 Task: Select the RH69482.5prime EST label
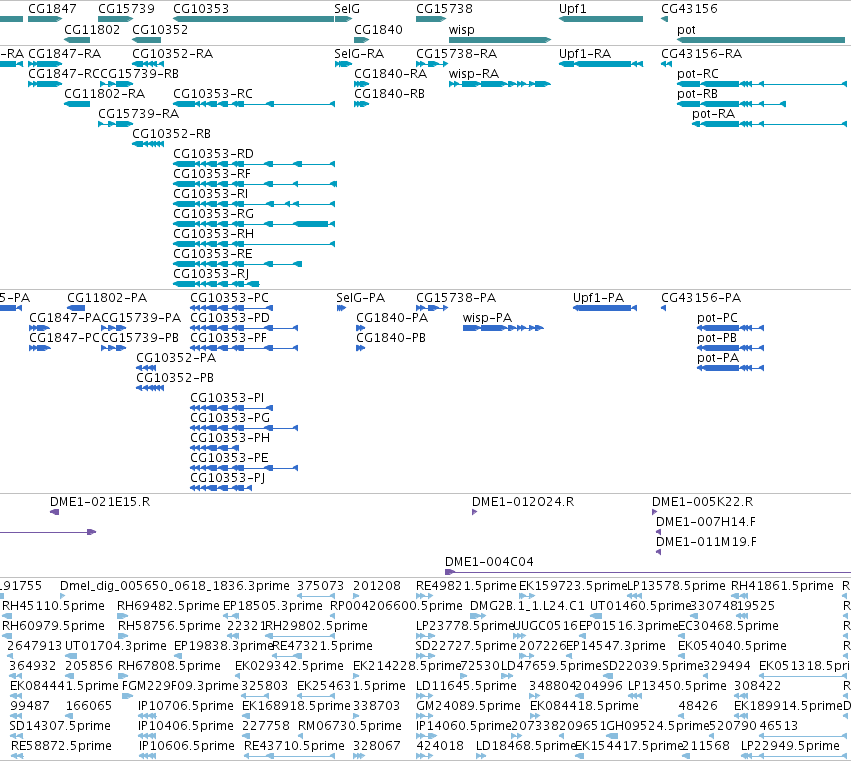coord(168,606)
